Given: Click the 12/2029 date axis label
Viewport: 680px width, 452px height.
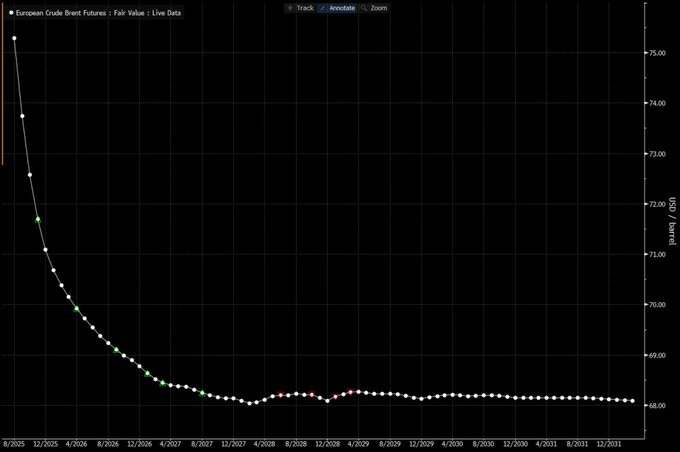Looking at the screenshot, I should coord(422,444).
